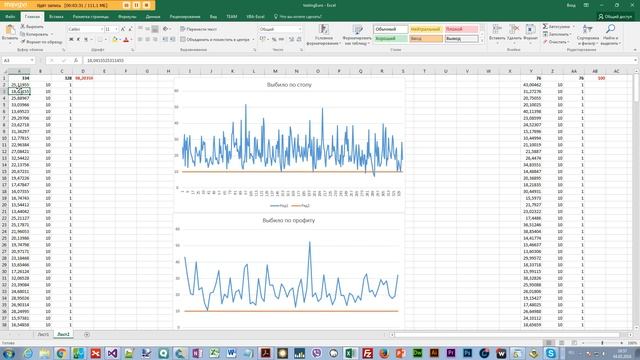This screenshot has width=640, height=360.
Task: Insert function with the fx icon
Action: coord(76,60)
